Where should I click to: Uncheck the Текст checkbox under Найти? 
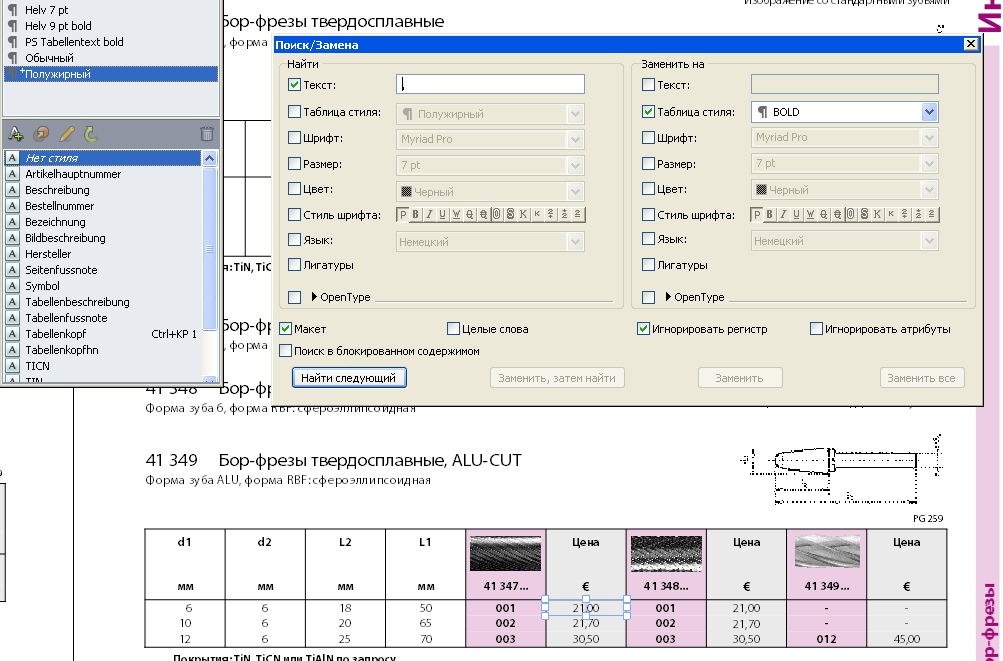tap(294, 84)
